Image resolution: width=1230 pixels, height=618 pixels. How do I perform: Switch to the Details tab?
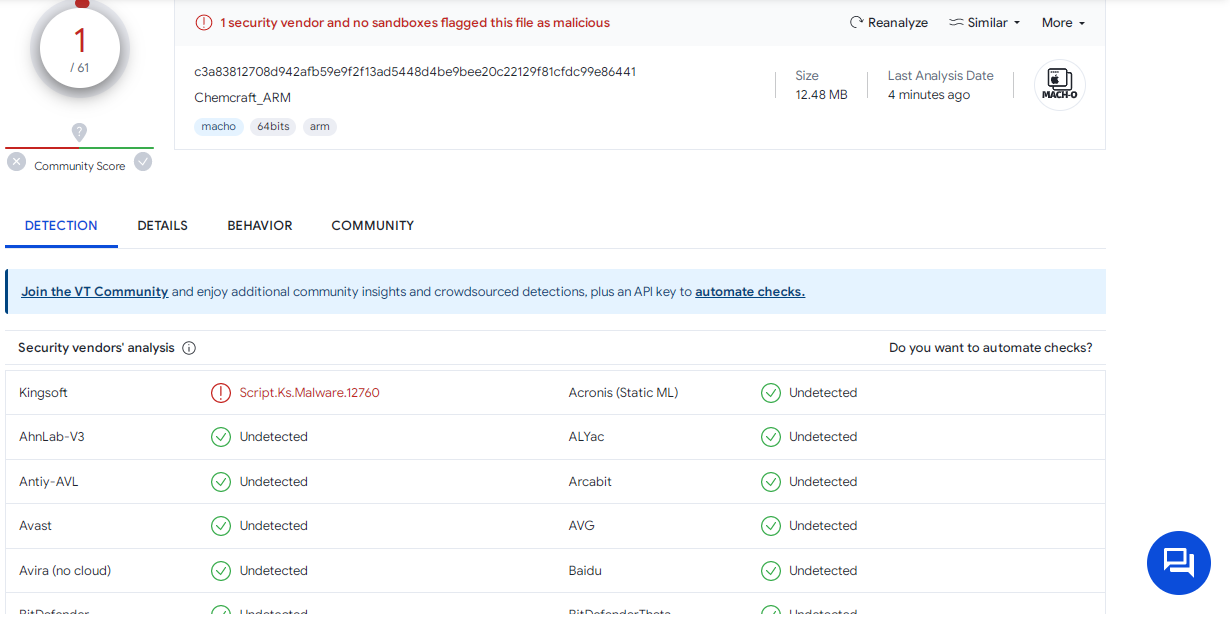pos(162,226)
